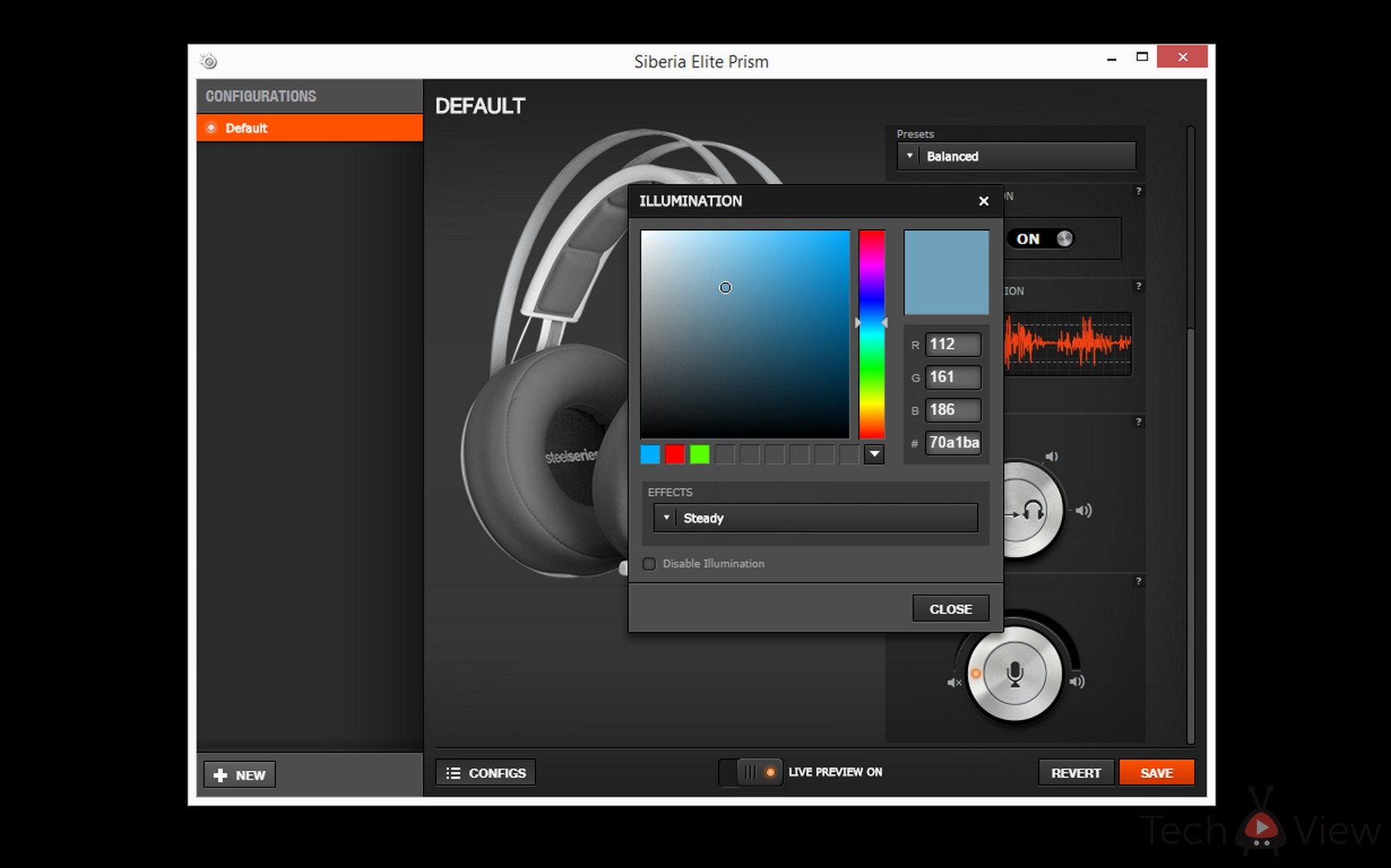This screenshot has width=1391, height=868.
Task: Click the help question mark above microphone knob
Action: 1138,581
